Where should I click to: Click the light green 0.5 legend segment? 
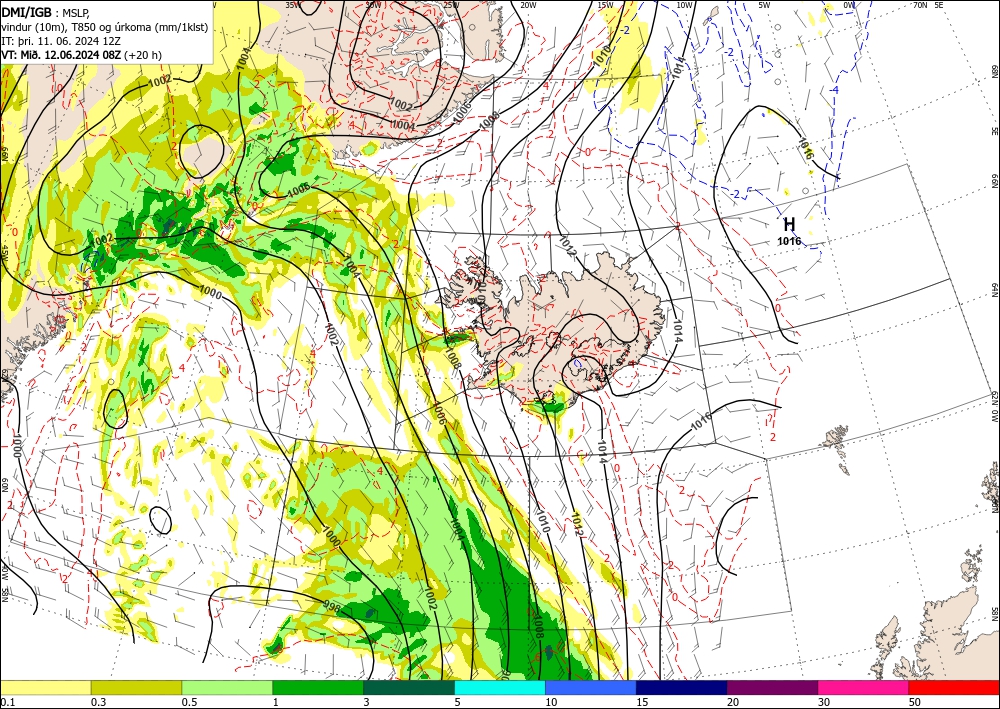coord(227,688)
